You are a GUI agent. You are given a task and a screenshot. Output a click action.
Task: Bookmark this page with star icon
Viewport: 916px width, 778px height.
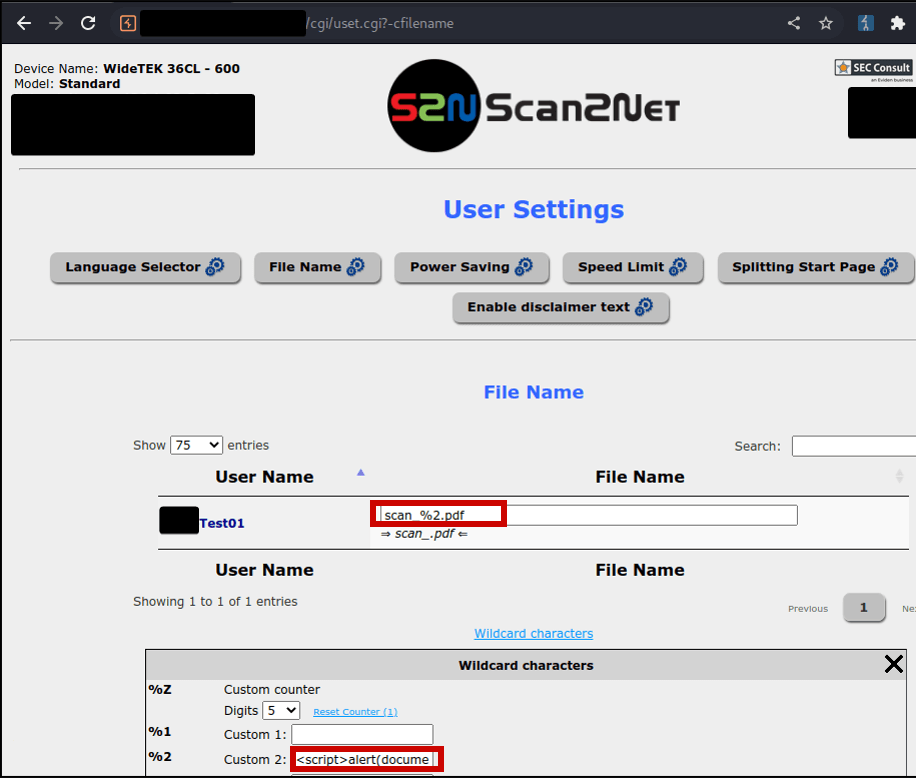(x=826, y=23)
